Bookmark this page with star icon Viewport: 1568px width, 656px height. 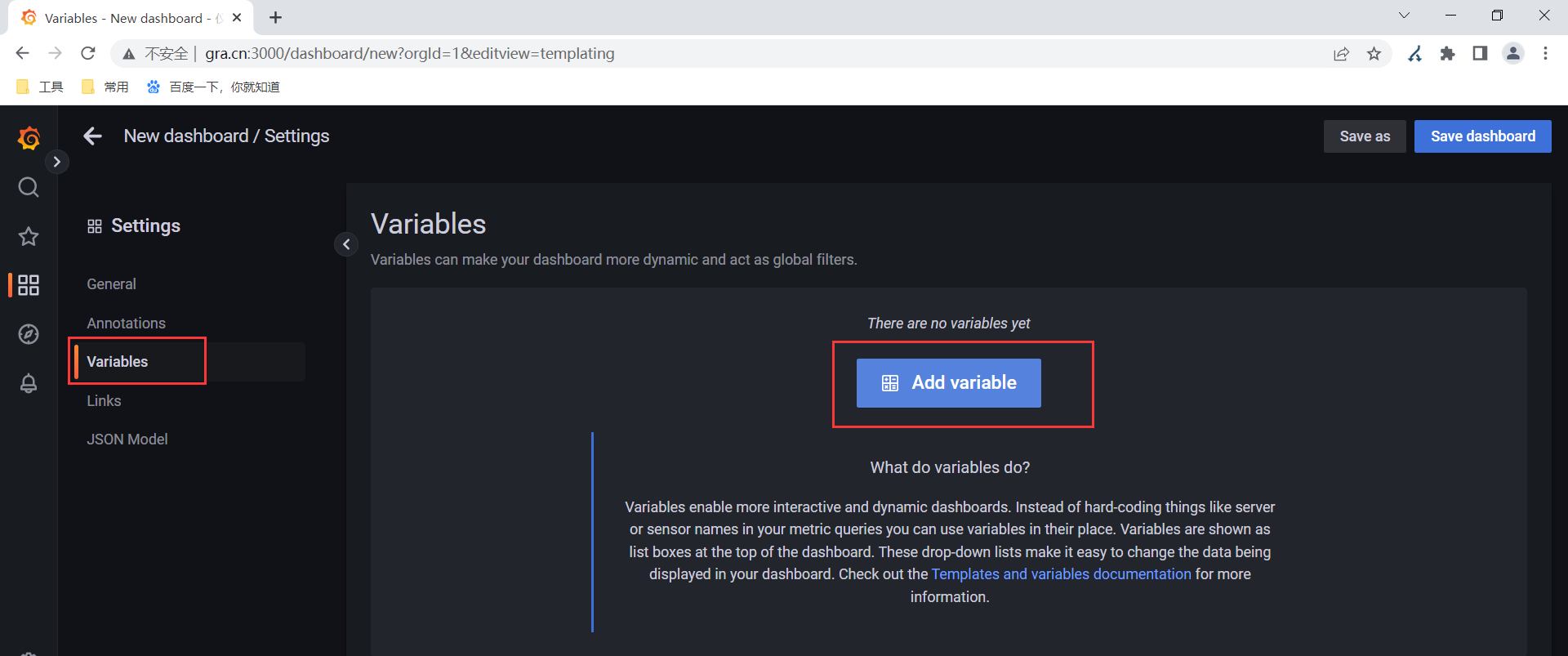click(1374, 54)
